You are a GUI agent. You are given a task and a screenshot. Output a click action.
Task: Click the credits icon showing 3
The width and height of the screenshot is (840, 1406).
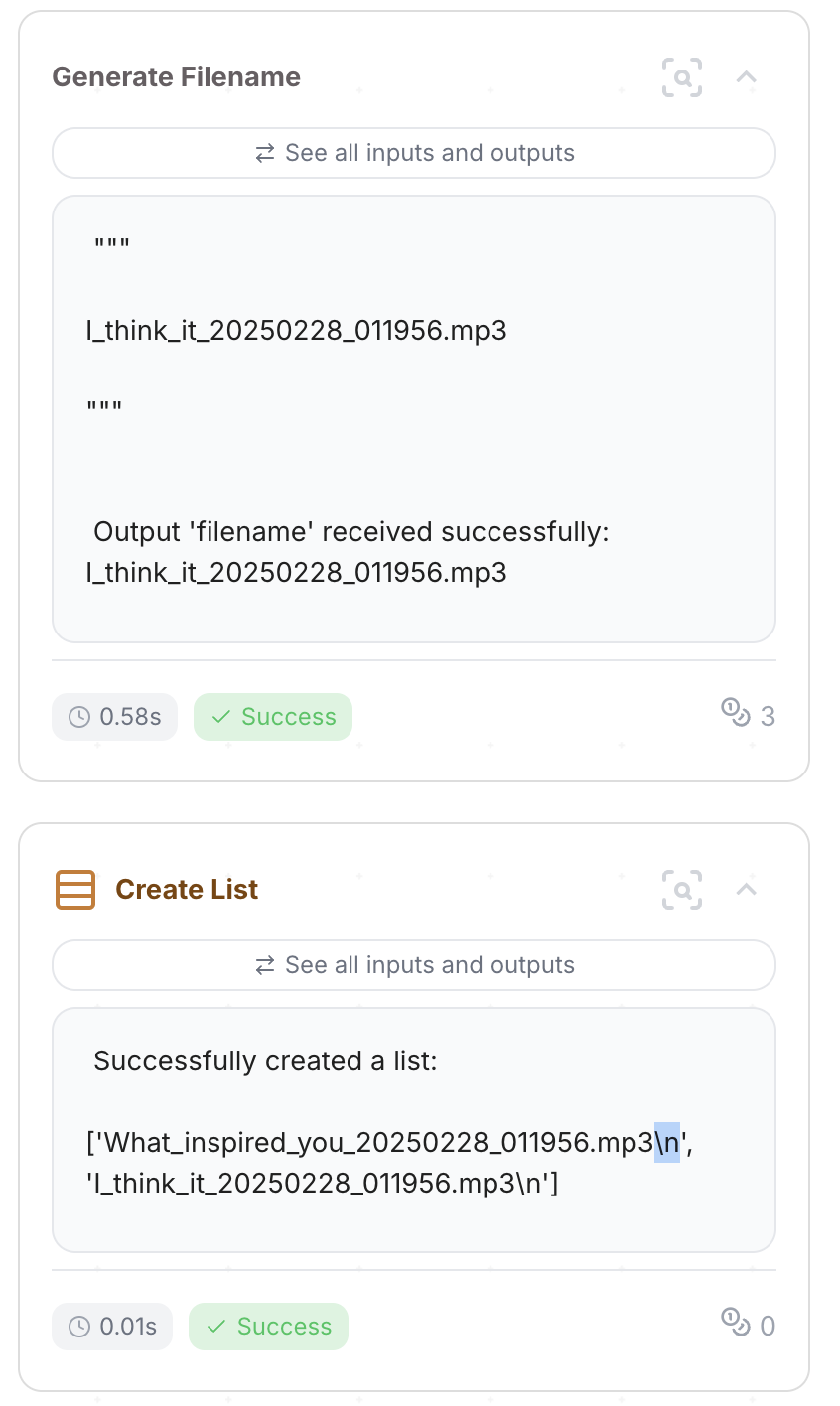tap(735, 713)
